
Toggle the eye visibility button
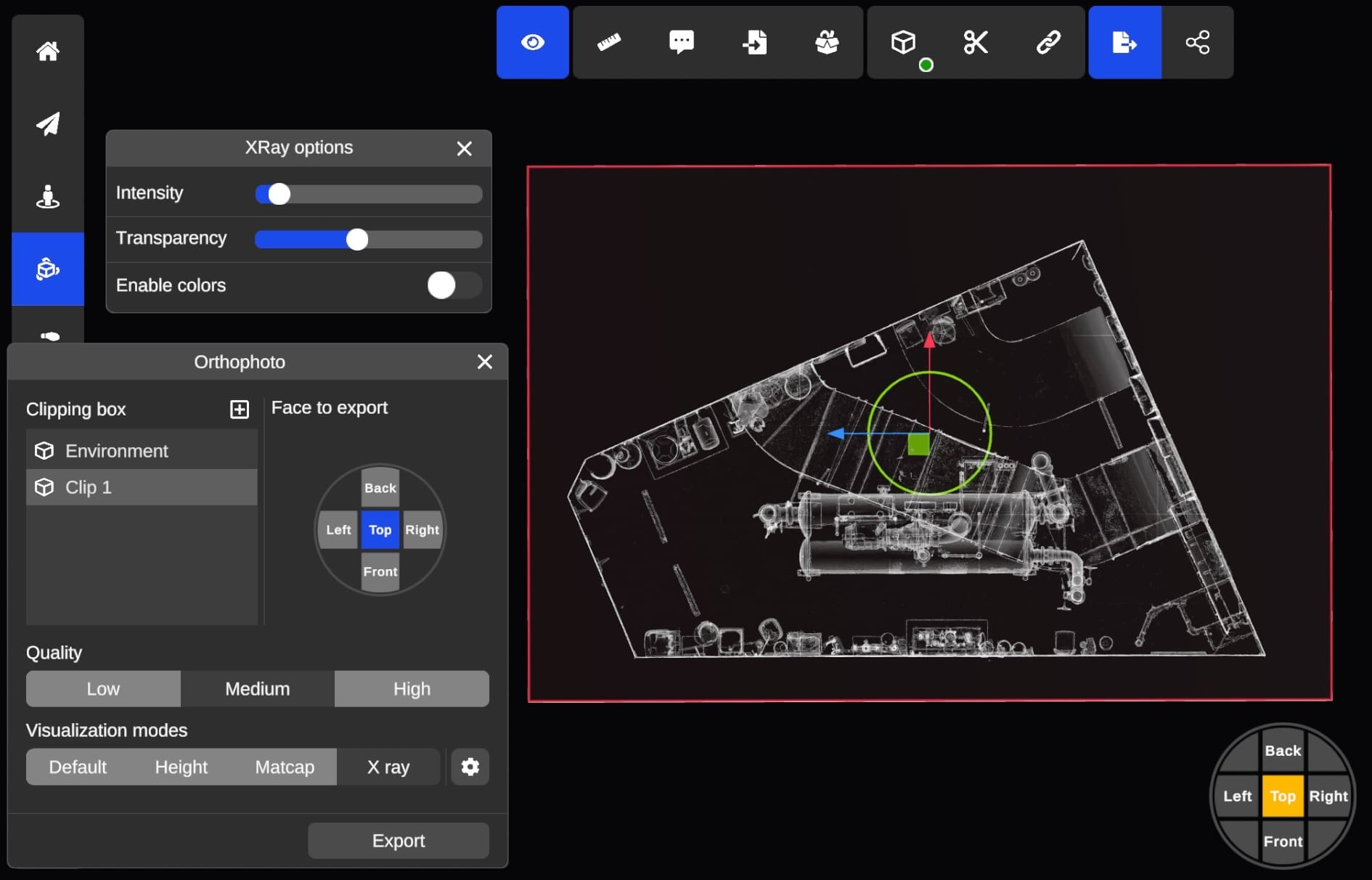[532, 43]
